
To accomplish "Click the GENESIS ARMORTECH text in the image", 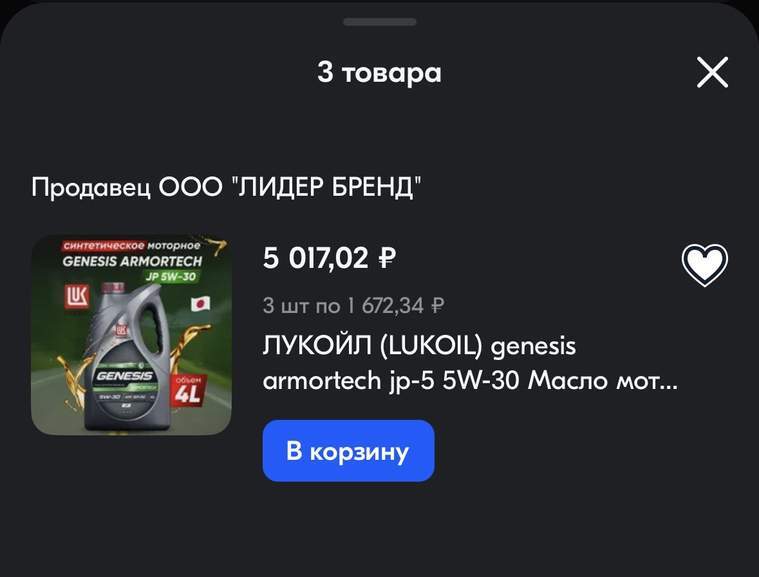I will [132, 261].
